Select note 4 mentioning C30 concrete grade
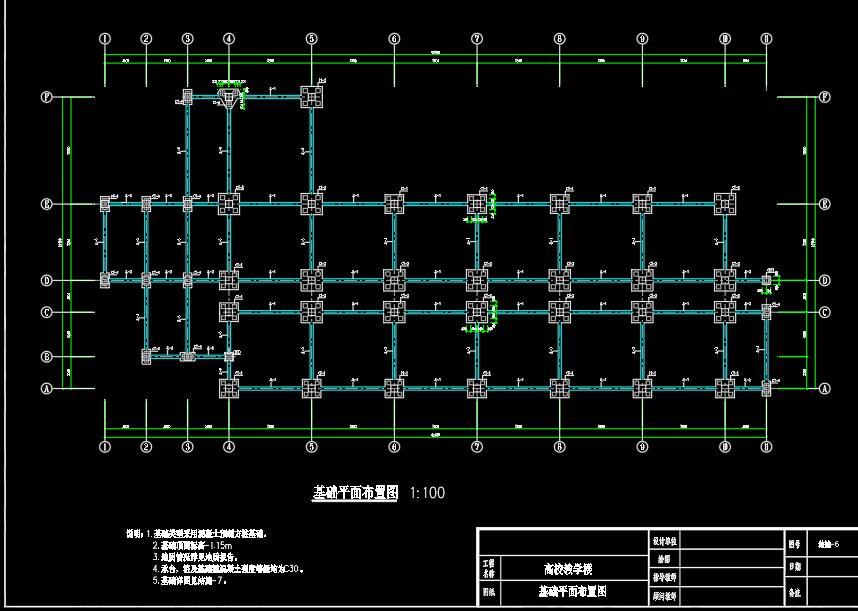 pyautogui.click(x=228, y=569)
